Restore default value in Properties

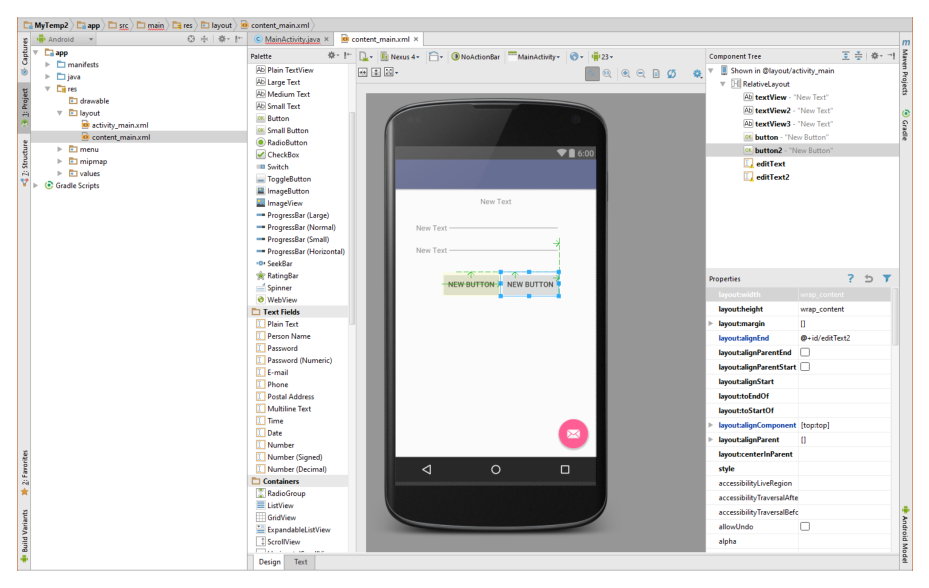(x=869, y=278)
